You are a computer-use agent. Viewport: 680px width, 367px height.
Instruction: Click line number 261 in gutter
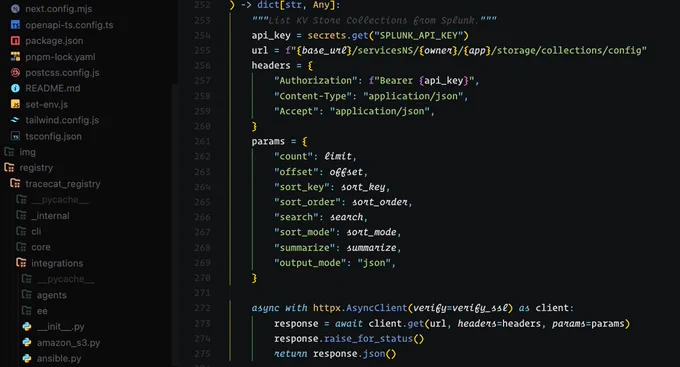click(202, 141)
